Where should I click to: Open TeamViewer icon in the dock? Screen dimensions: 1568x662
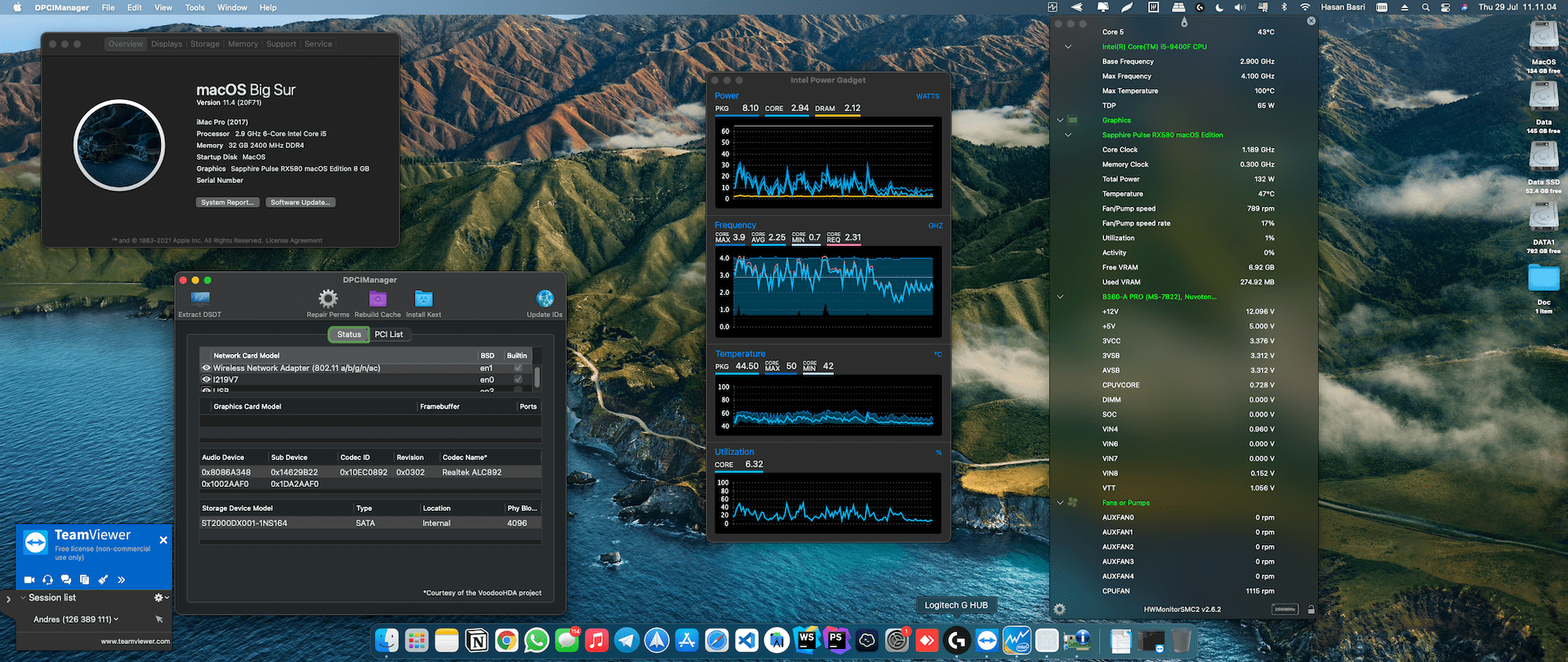987,641
